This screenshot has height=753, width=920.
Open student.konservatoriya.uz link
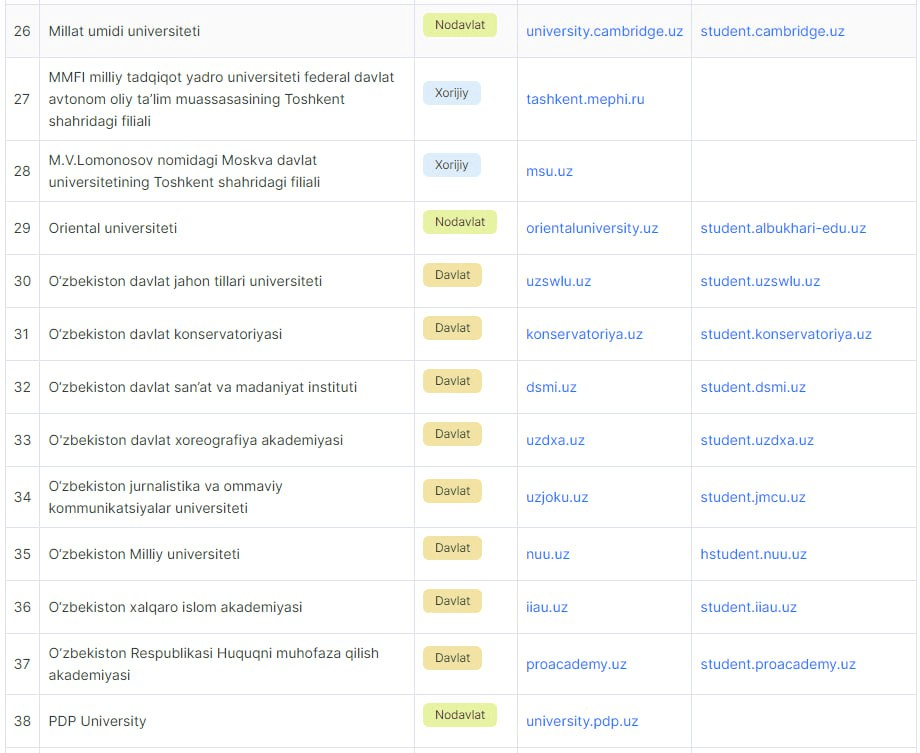tap(786, 334)
